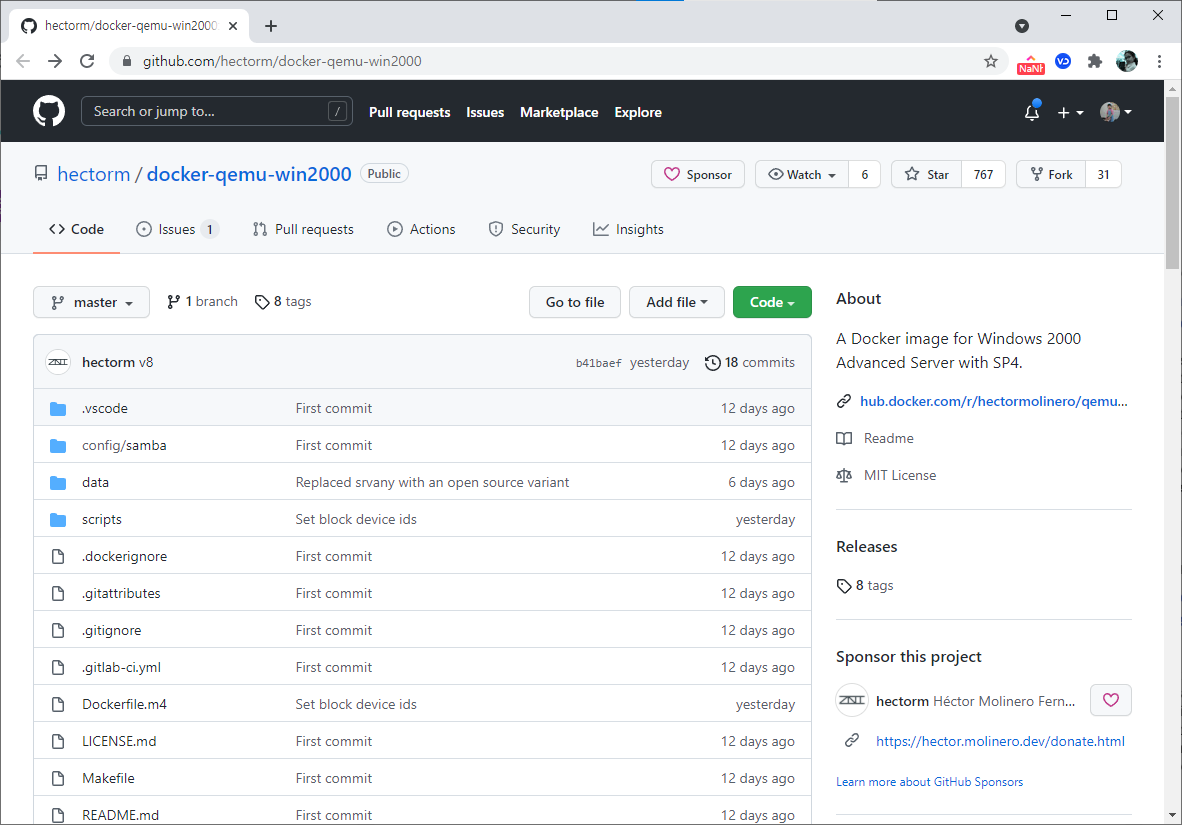Open the hub.docker.com link in About
Image resolution: width=1182 pixels, height=825 pixels.
point(994,401)
